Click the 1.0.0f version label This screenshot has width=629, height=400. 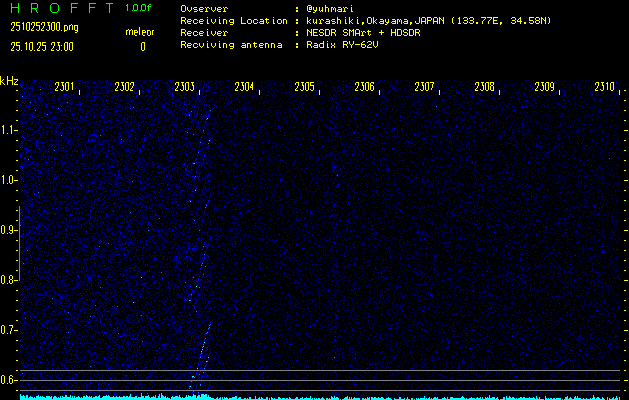(140, 8)
